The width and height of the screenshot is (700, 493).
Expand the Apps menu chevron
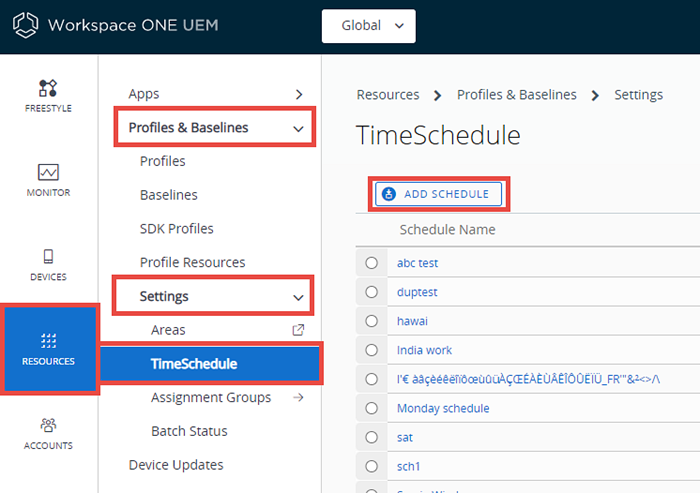pyautogui.click(x=299, y=94)
